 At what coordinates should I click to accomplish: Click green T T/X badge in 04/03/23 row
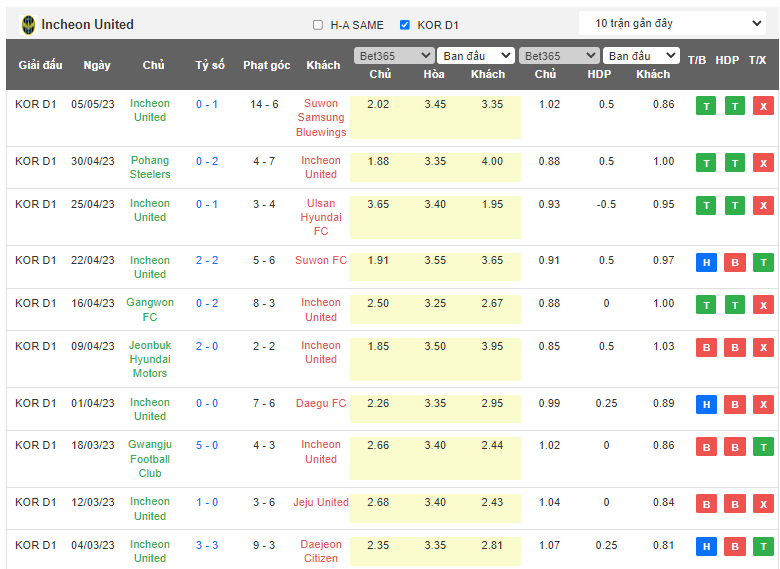click(764, 547)
